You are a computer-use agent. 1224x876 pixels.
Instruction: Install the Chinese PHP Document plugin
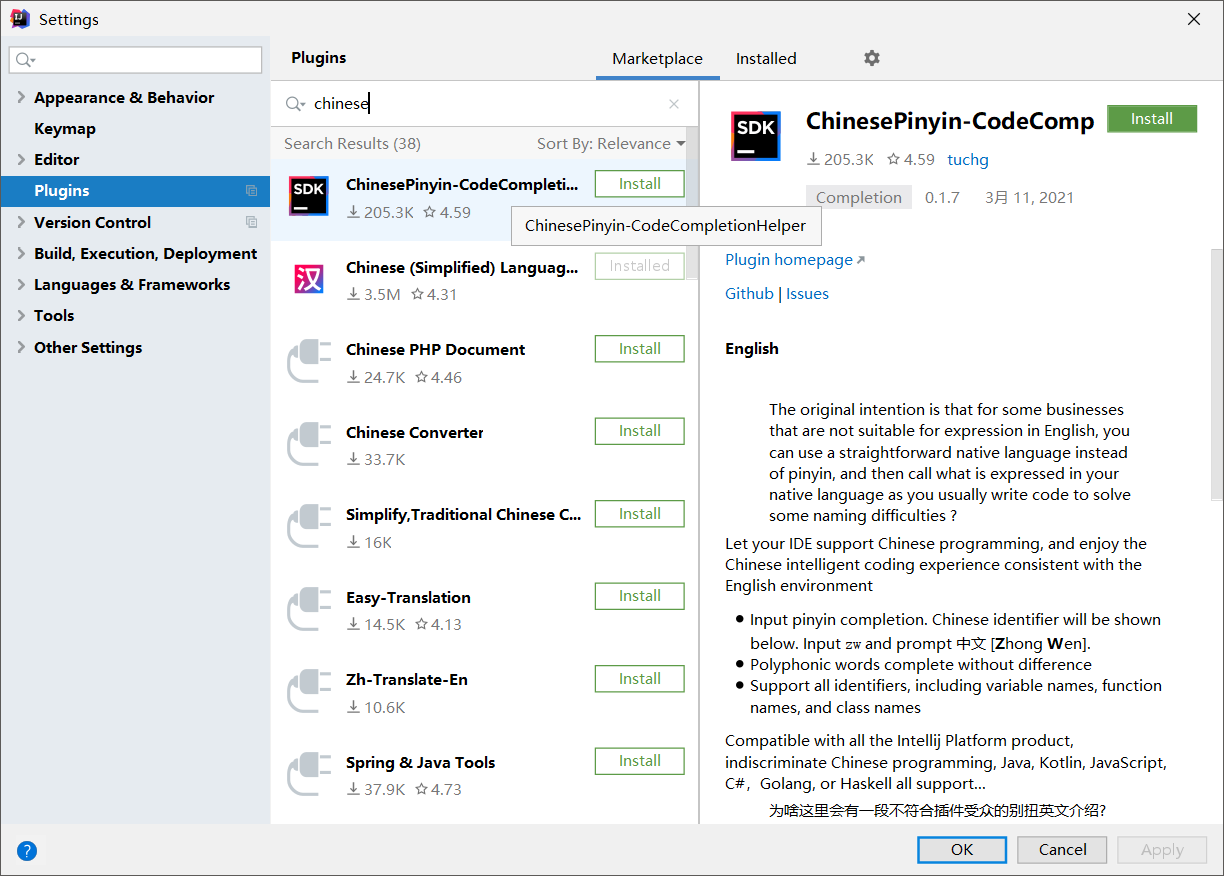640,349
